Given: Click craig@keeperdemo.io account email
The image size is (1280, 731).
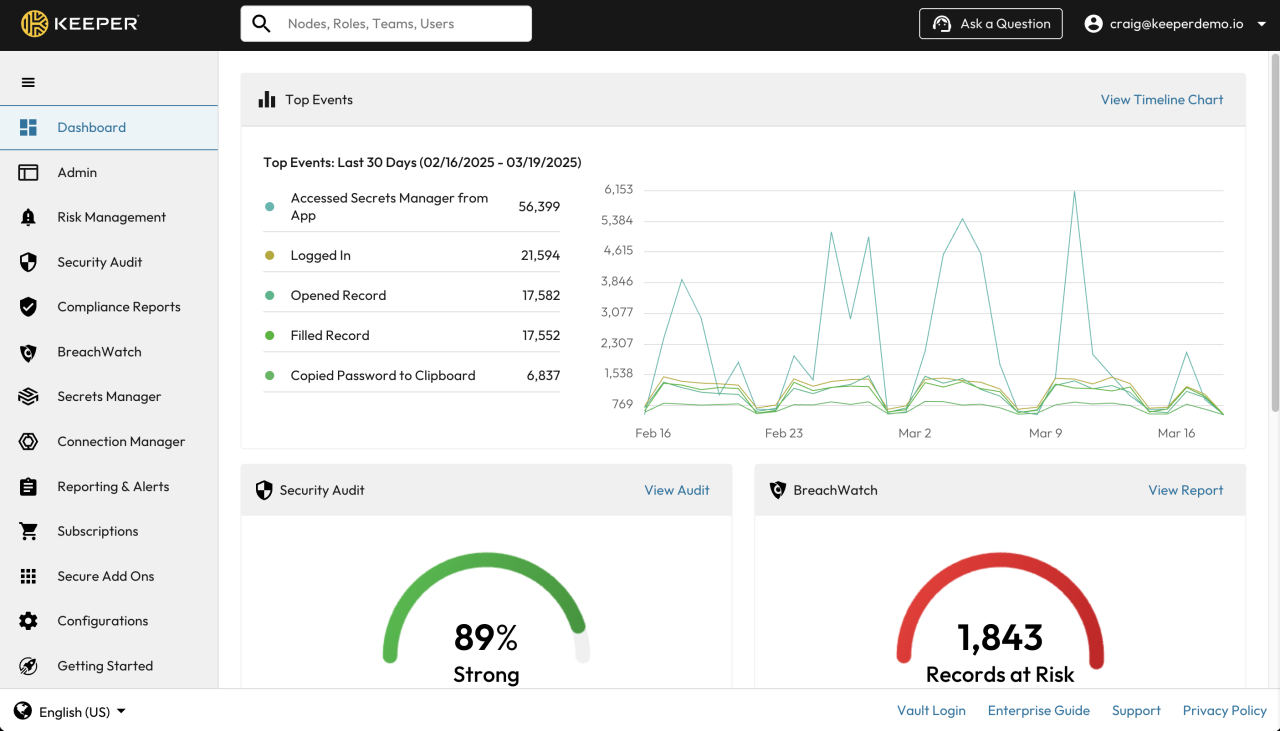Looking at the screenshot, I should [x=1177, y=24].
